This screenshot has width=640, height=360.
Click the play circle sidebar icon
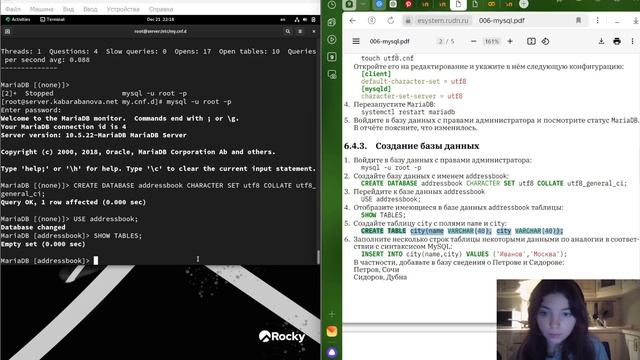click(x=332, y=40)
